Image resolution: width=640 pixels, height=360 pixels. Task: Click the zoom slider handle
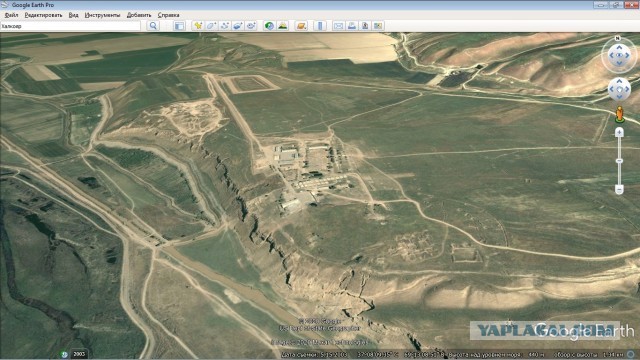(x=619, y=161)
